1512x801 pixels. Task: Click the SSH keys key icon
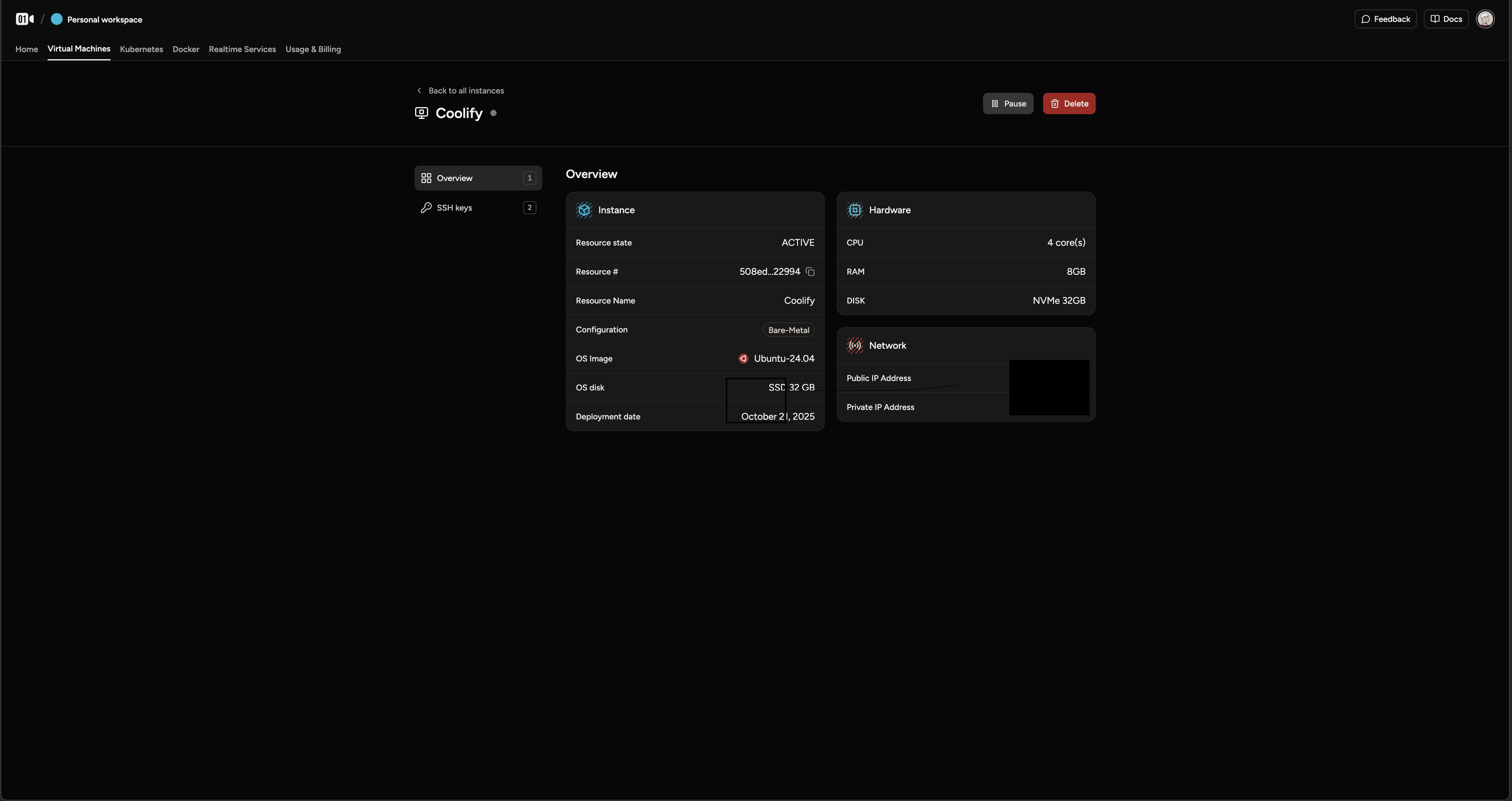click(426, 208)
